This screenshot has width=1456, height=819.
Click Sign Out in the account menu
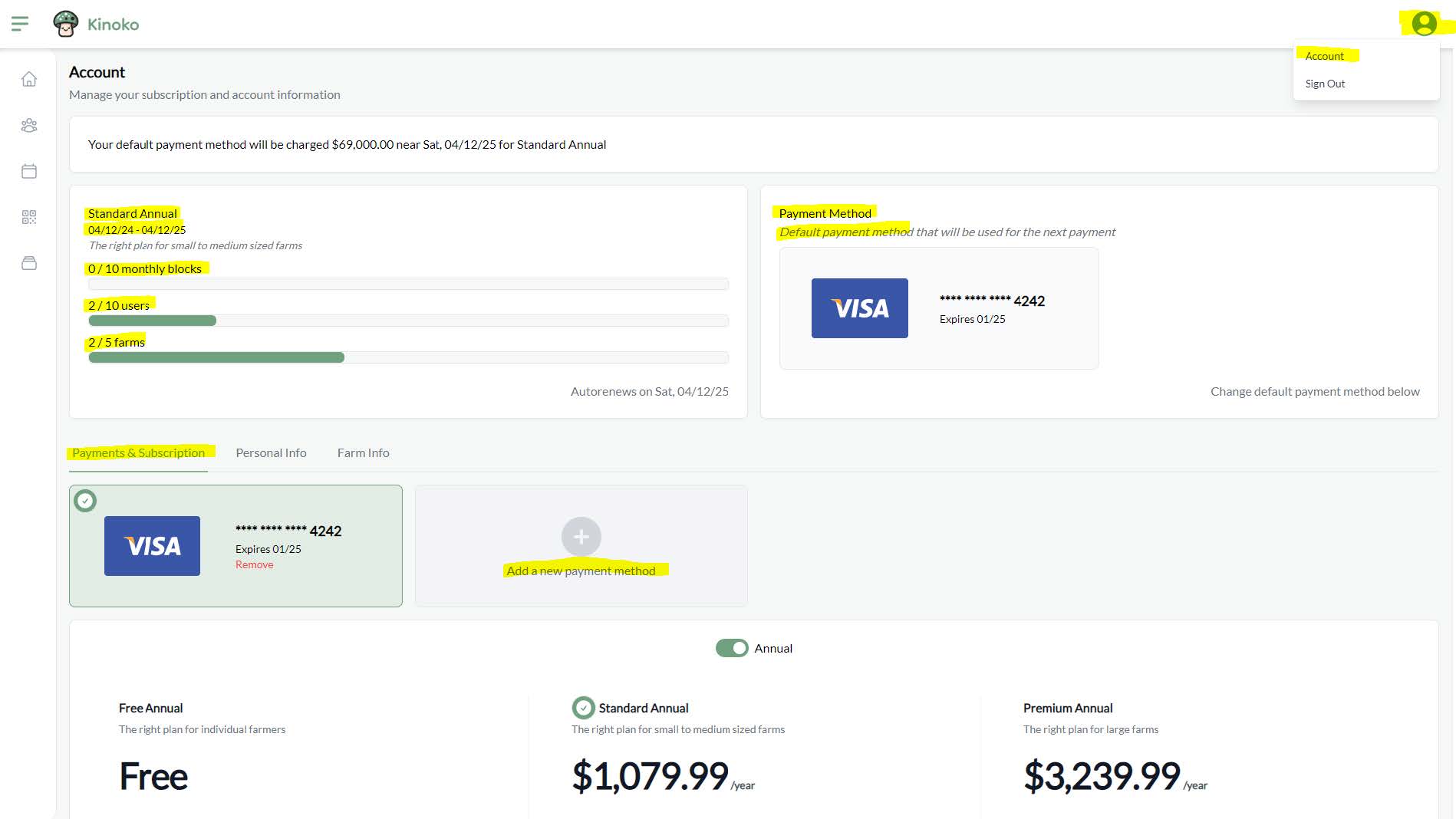(1325, 84)
